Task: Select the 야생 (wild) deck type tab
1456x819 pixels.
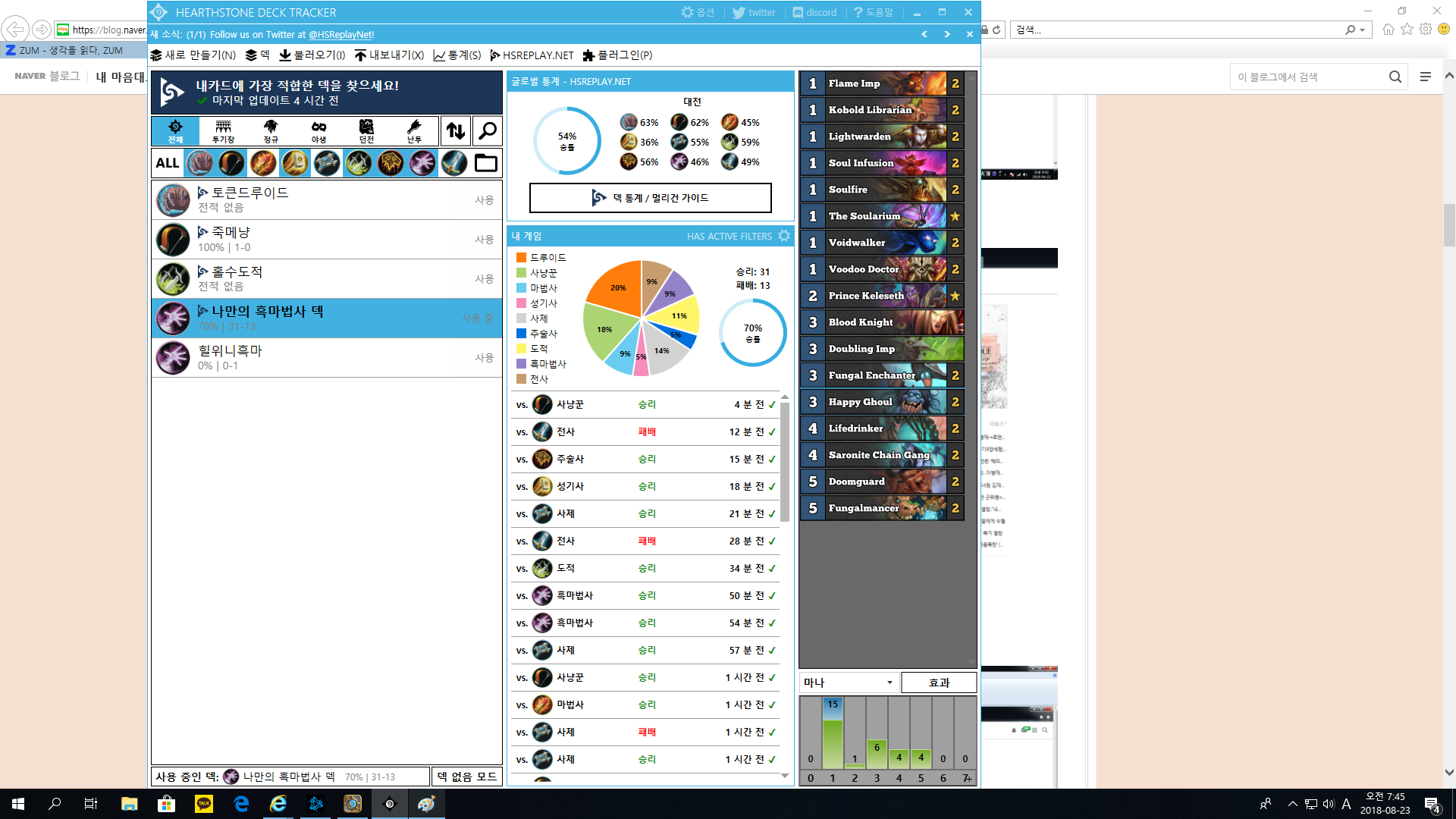Action: point(318,131)
